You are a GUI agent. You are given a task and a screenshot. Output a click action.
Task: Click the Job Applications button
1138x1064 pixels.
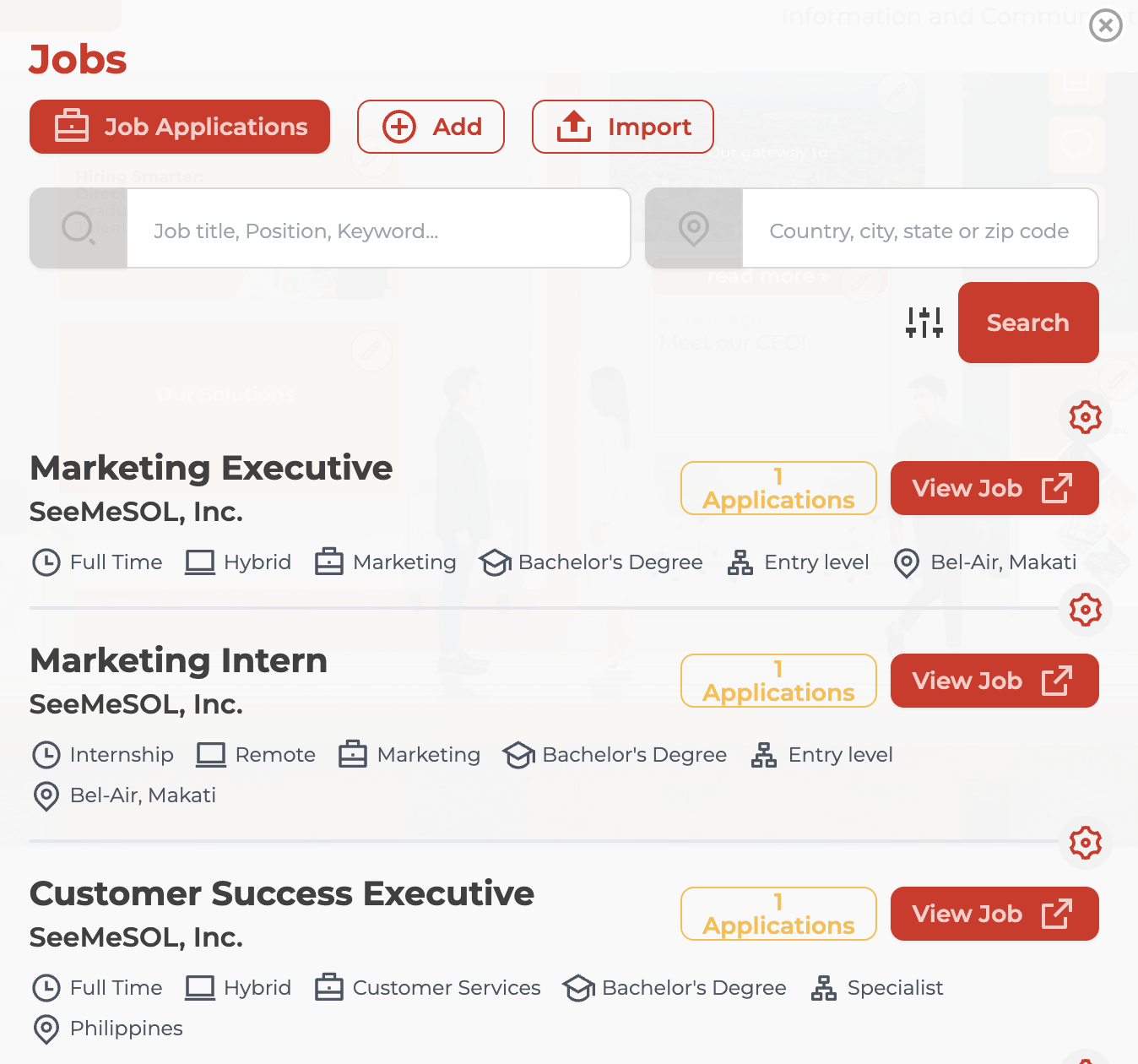pyautogui.click(x=180, y=127)
